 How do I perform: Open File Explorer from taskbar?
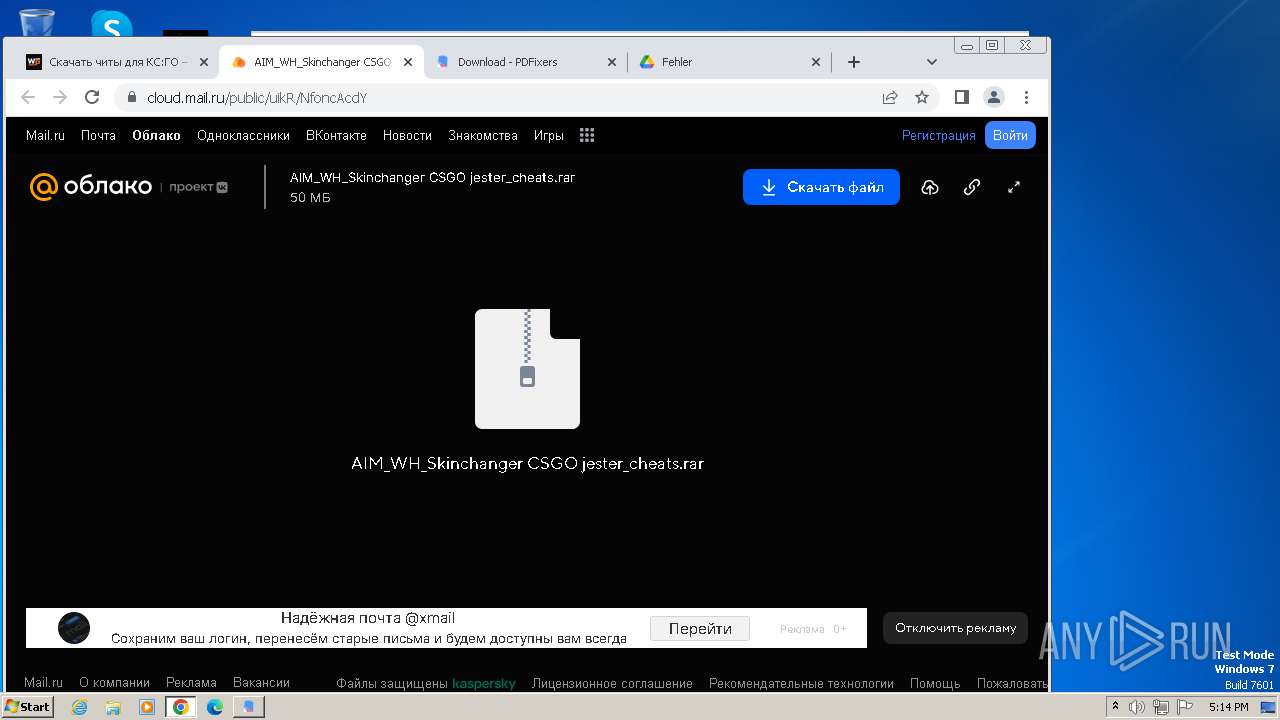click(x=113, y=707)
